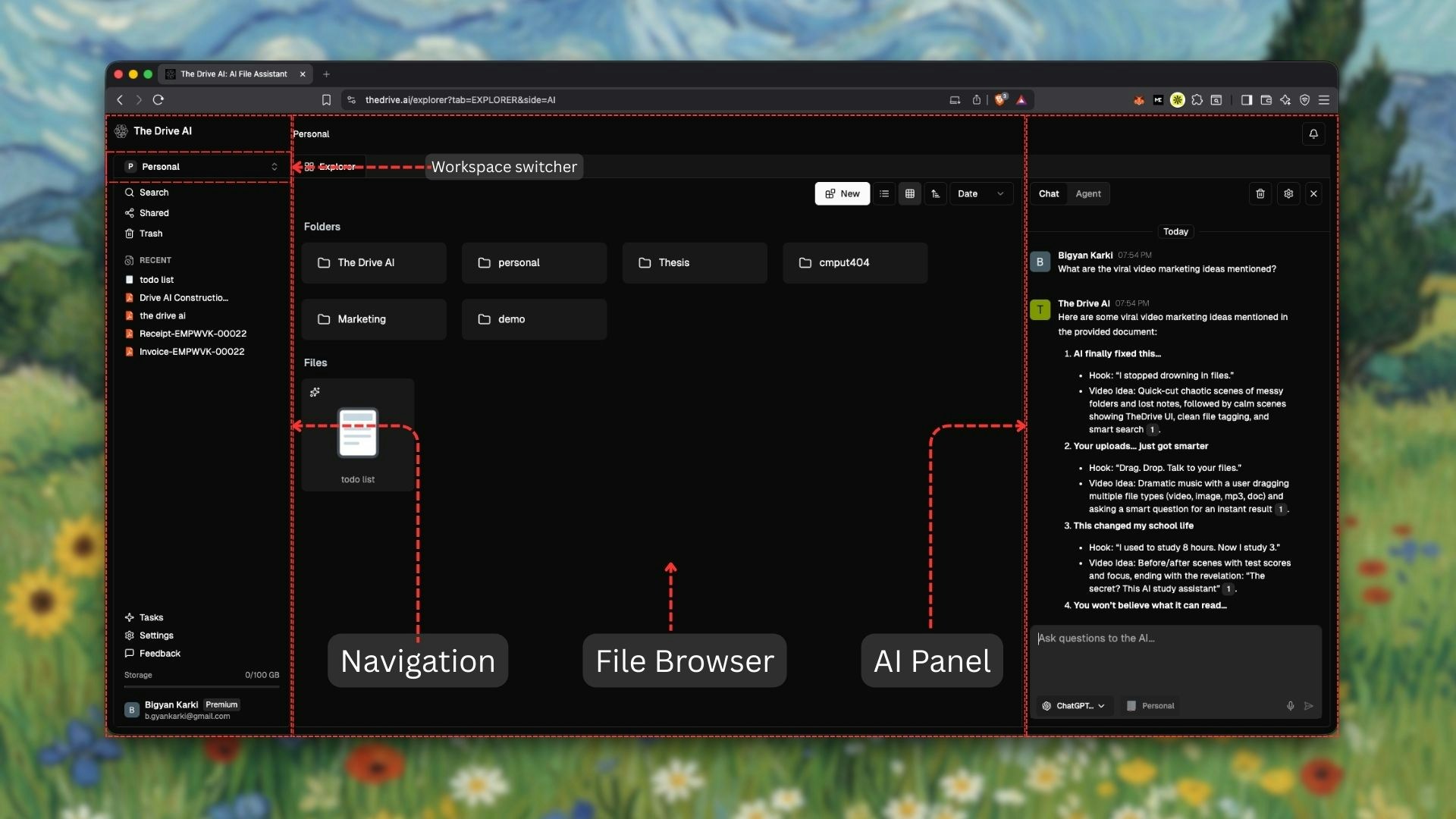This screenshot has width=1456, height=819.
Task: Clear the chat with the trash icon
Action: [x=1260, y=193]
